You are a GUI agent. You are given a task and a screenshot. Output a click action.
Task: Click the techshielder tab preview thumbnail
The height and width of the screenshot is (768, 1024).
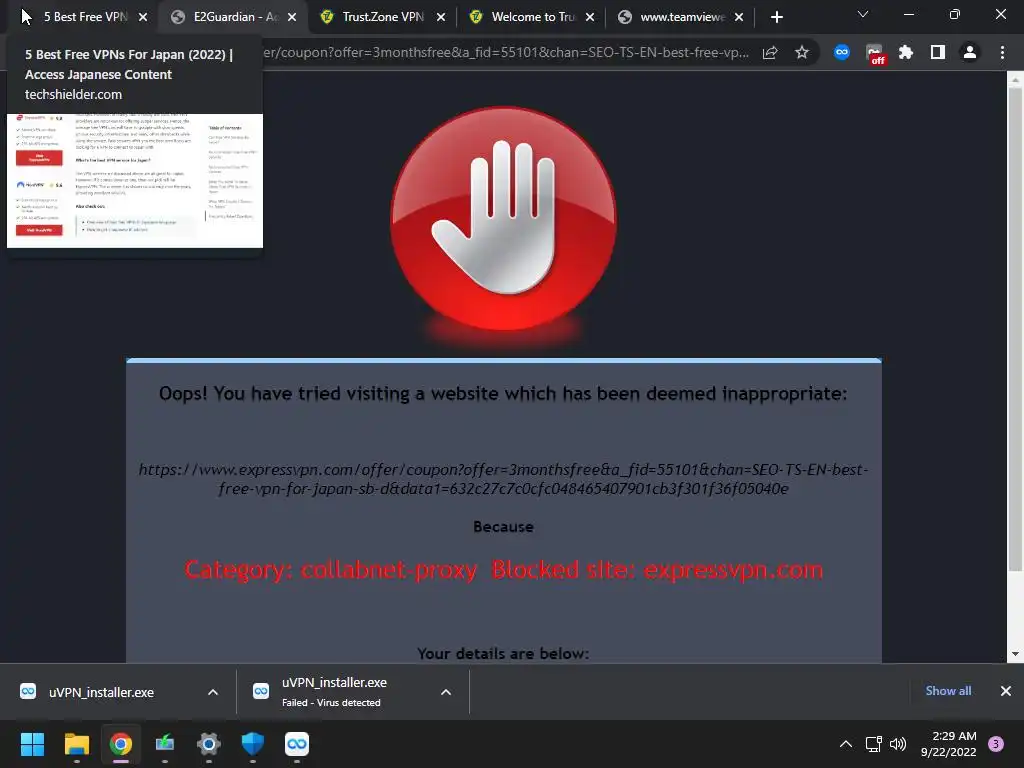135,180
